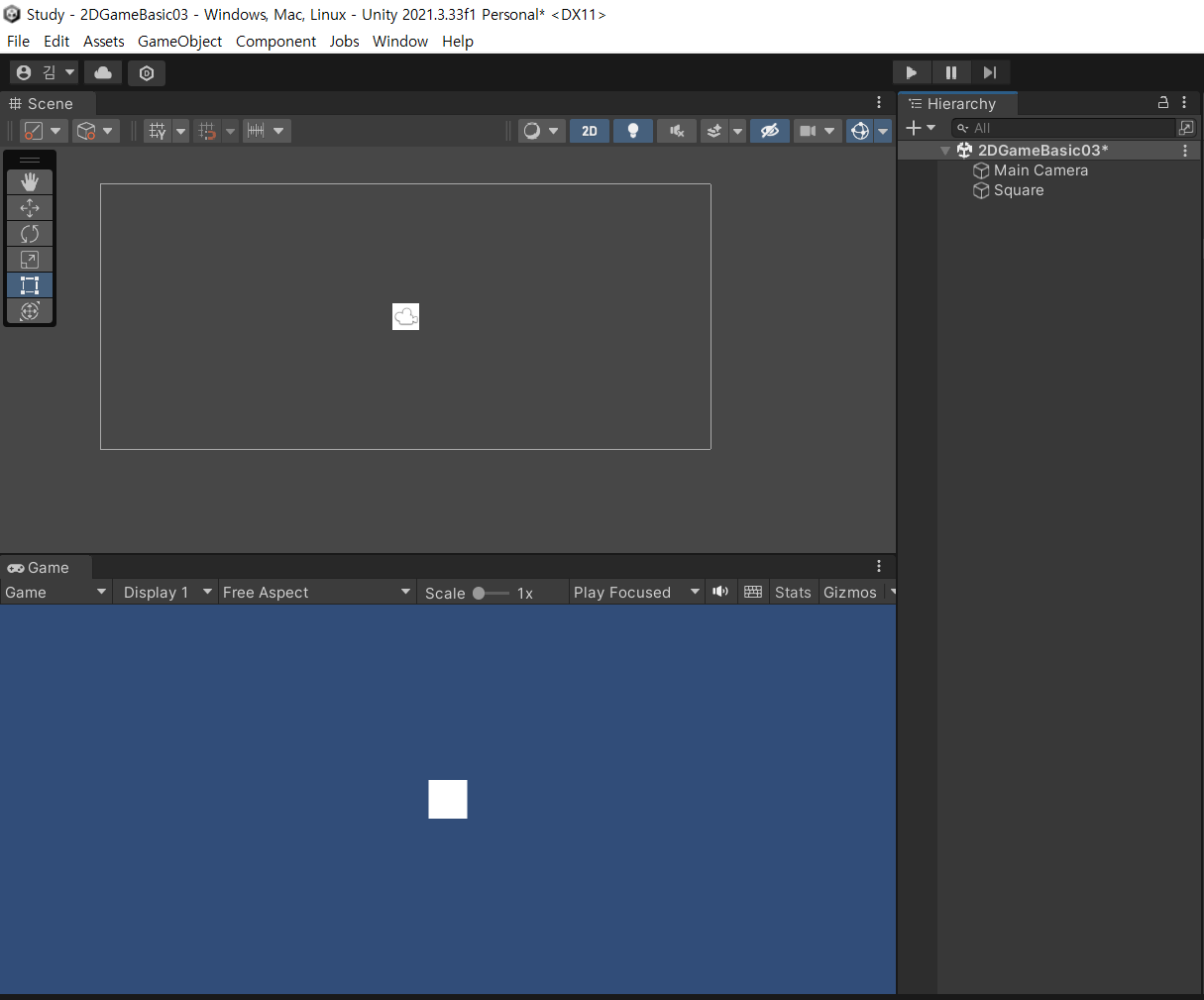Click the increment snapping ruler icon
Viewport: 1204px width, 1000px height.
[x=256, y=131]
